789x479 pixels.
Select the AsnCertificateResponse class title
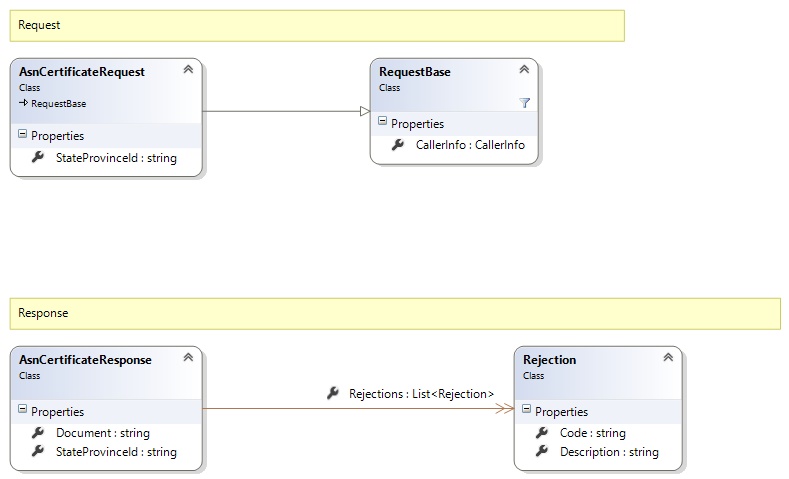pyautogui.click(x=85, y=359)
